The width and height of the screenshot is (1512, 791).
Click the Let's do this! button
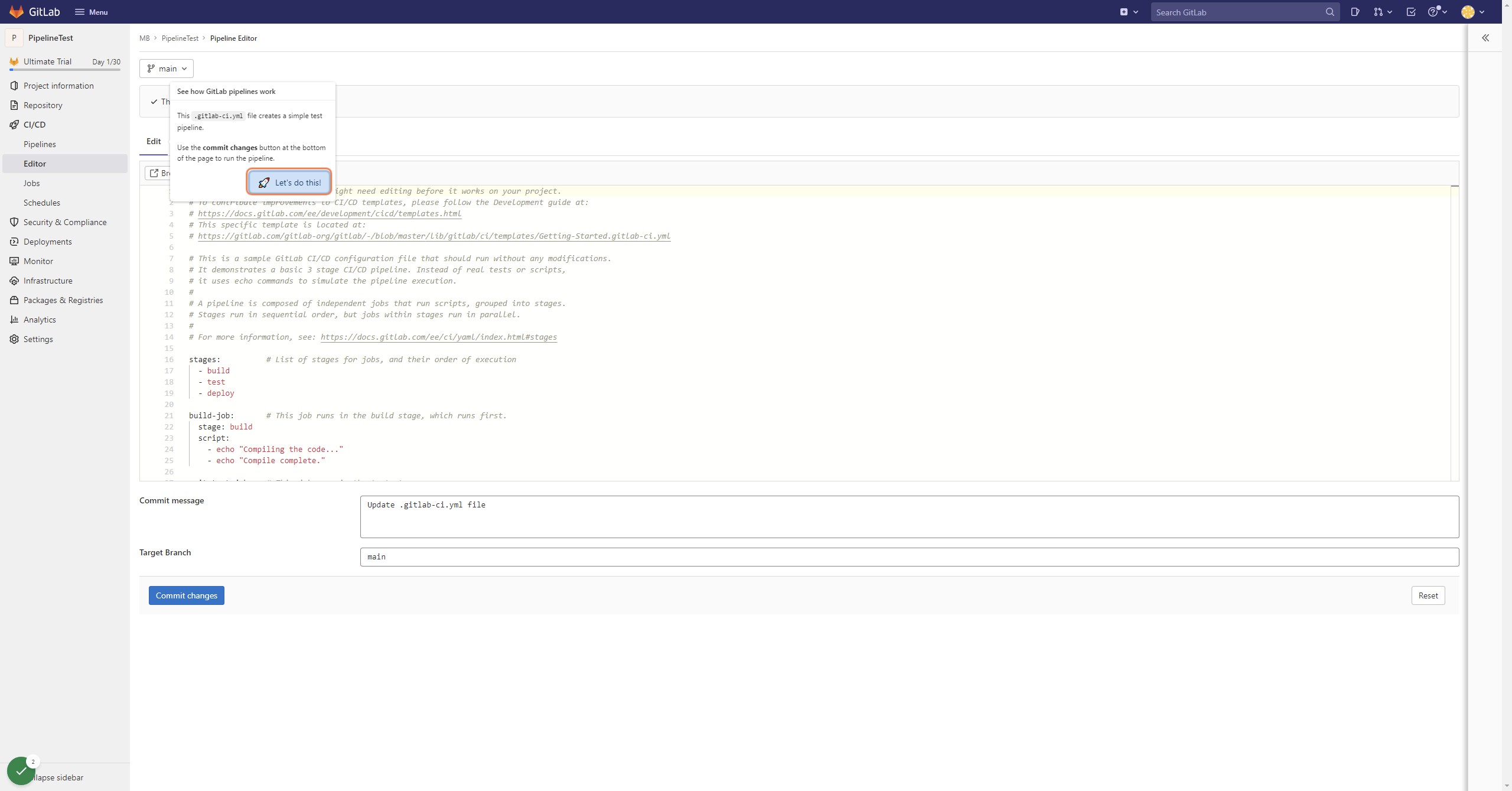(x=289, y=183)
